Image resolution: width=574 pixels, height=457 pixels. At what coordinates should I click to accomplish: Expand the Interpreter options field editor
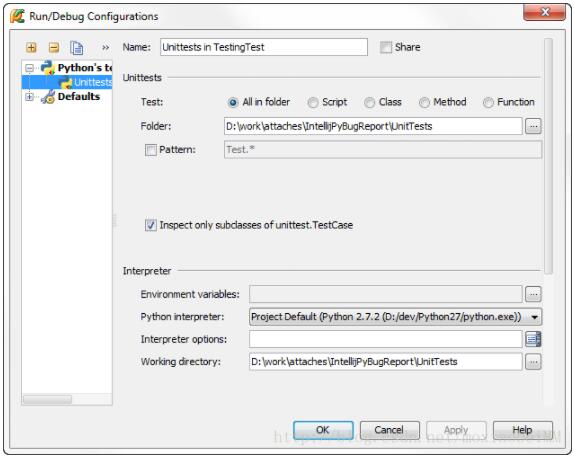tap(533, 339)
